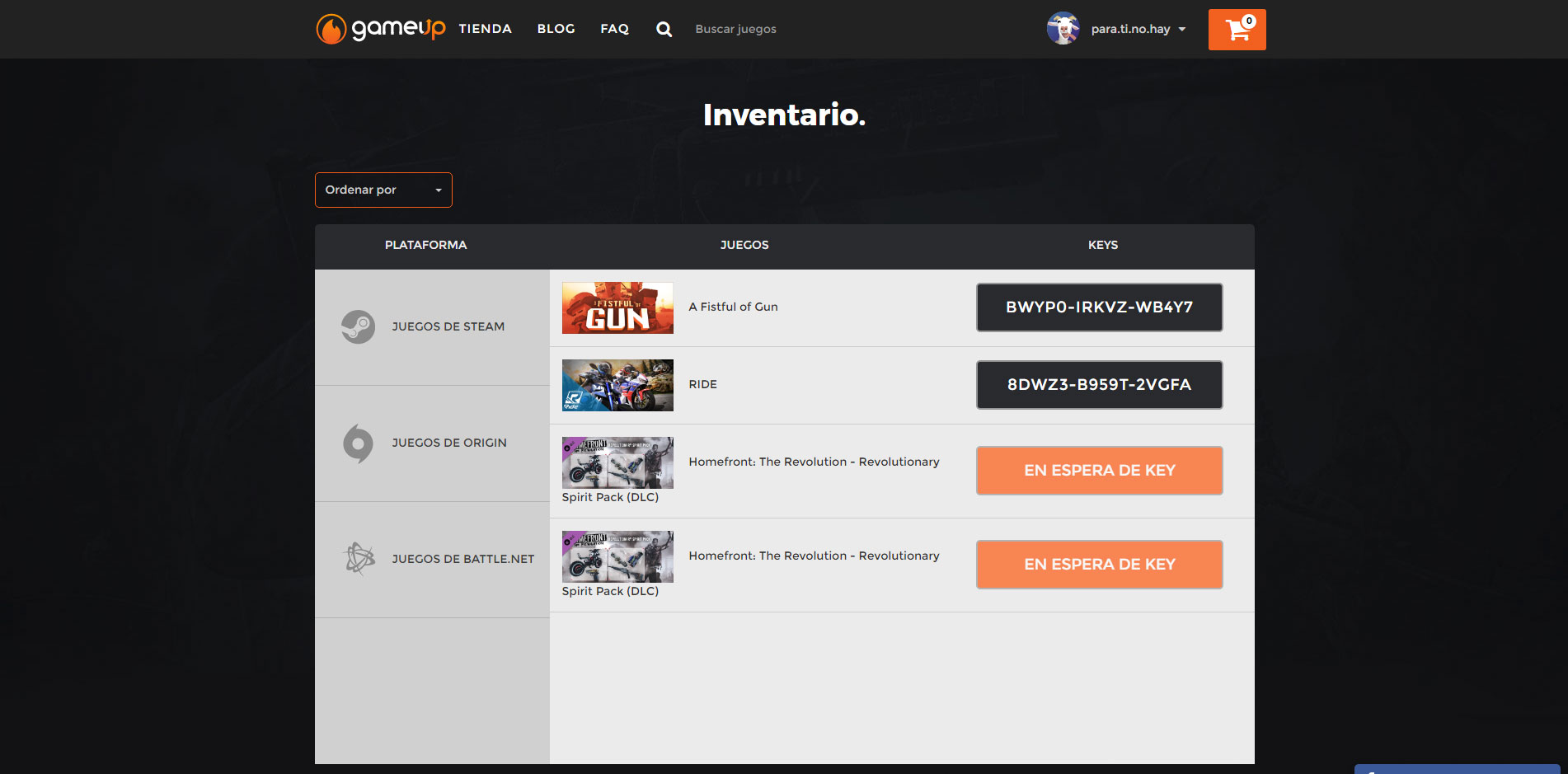Viewport: 1568px width, 774px height.
Task: Open the RIDE game thumbnail
Action: (x=617, y=385)
